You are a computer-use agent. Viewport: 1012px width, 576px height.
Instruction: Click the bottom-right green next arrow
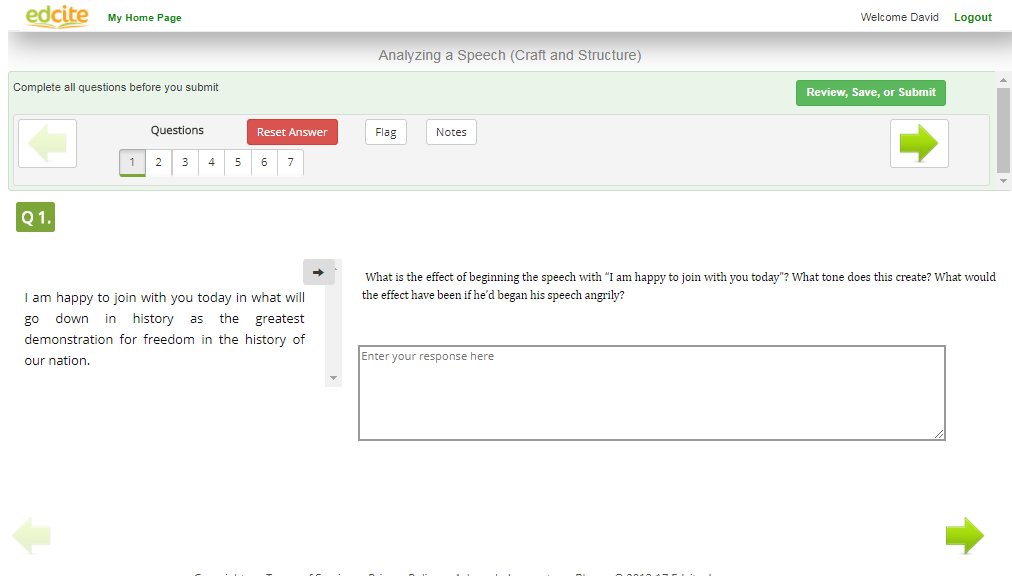pos(965,535)
